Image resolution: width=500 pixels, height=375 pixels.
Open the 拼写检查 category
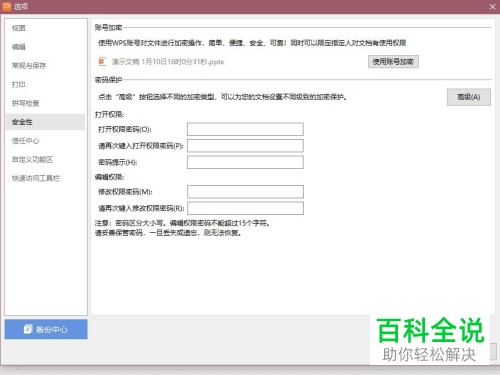[x=26, y=103]
